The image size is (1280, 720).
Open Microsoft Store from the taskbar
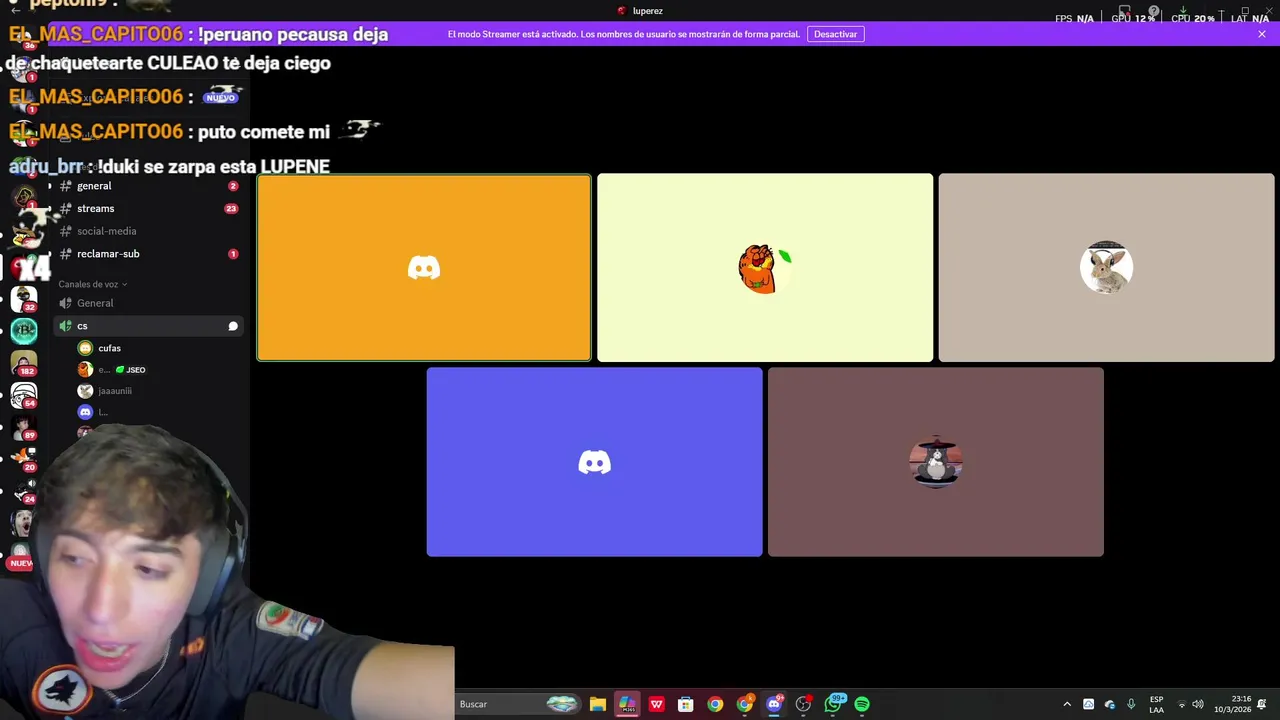pos(685,704)
